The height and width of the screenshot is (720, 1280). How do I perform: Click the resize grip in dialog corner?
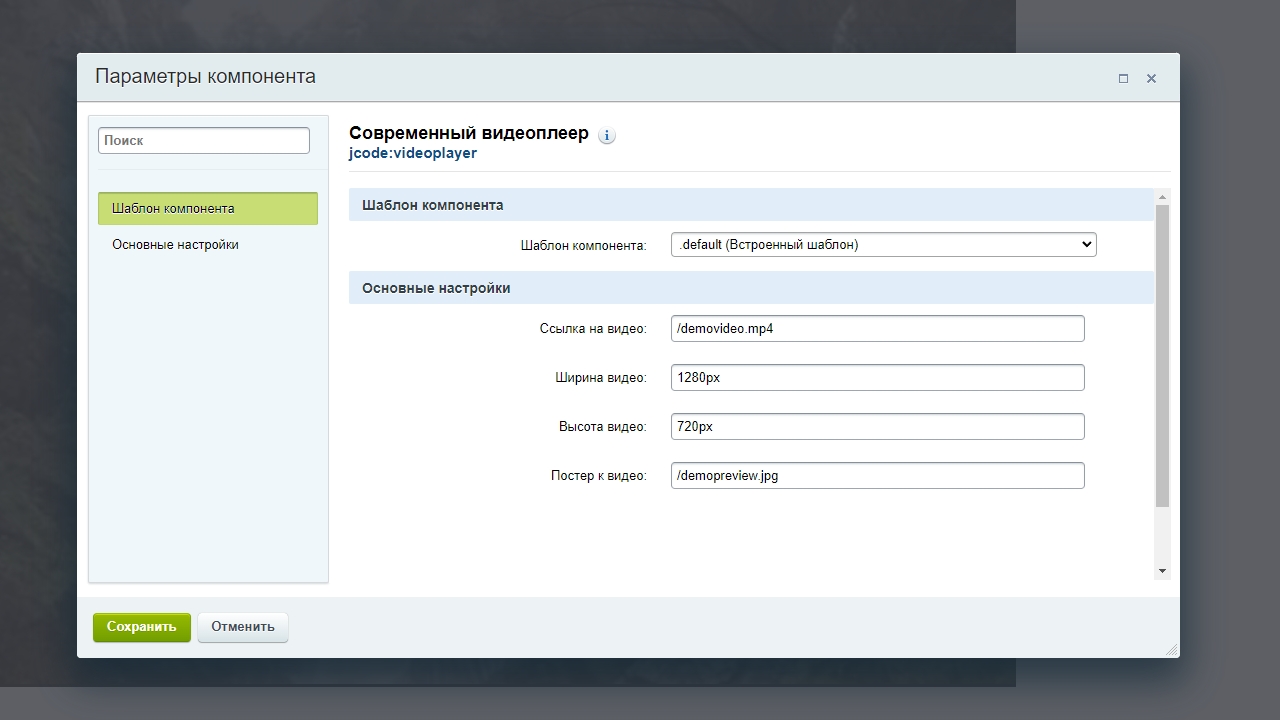[x=1171, y=649]
